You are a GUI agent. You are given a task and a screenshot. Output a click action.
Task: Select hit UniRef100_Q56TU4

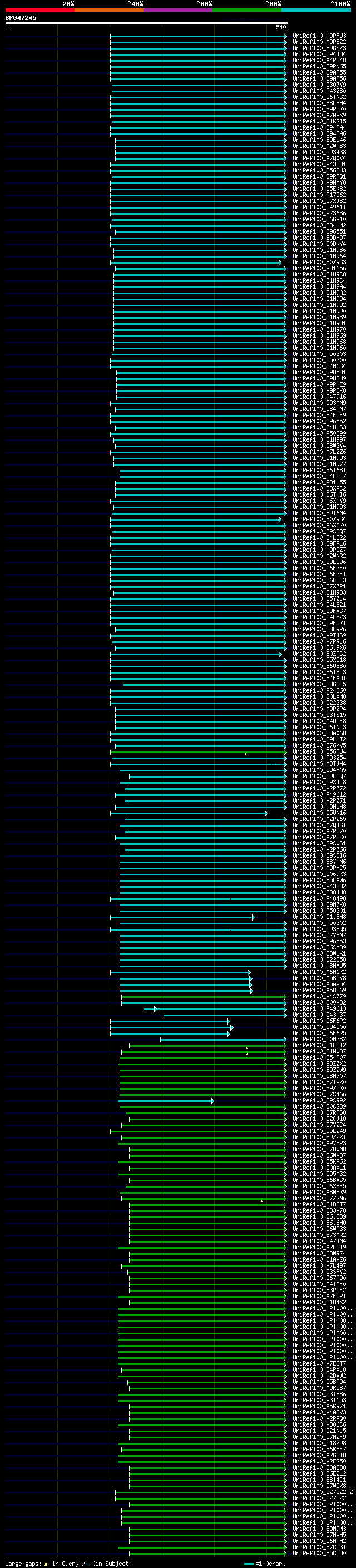click(319, 752)
